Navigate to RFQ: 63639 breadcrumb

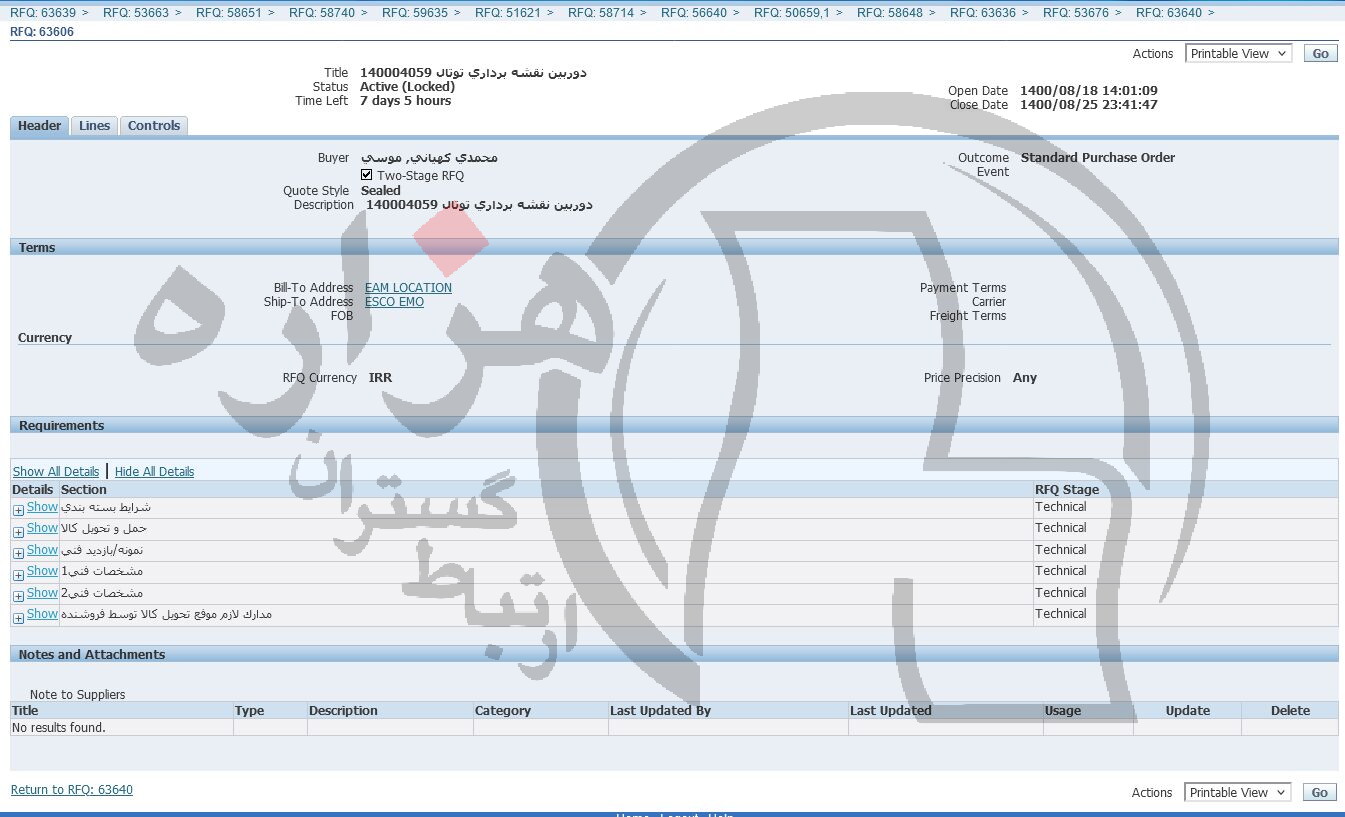click(43, 13)
